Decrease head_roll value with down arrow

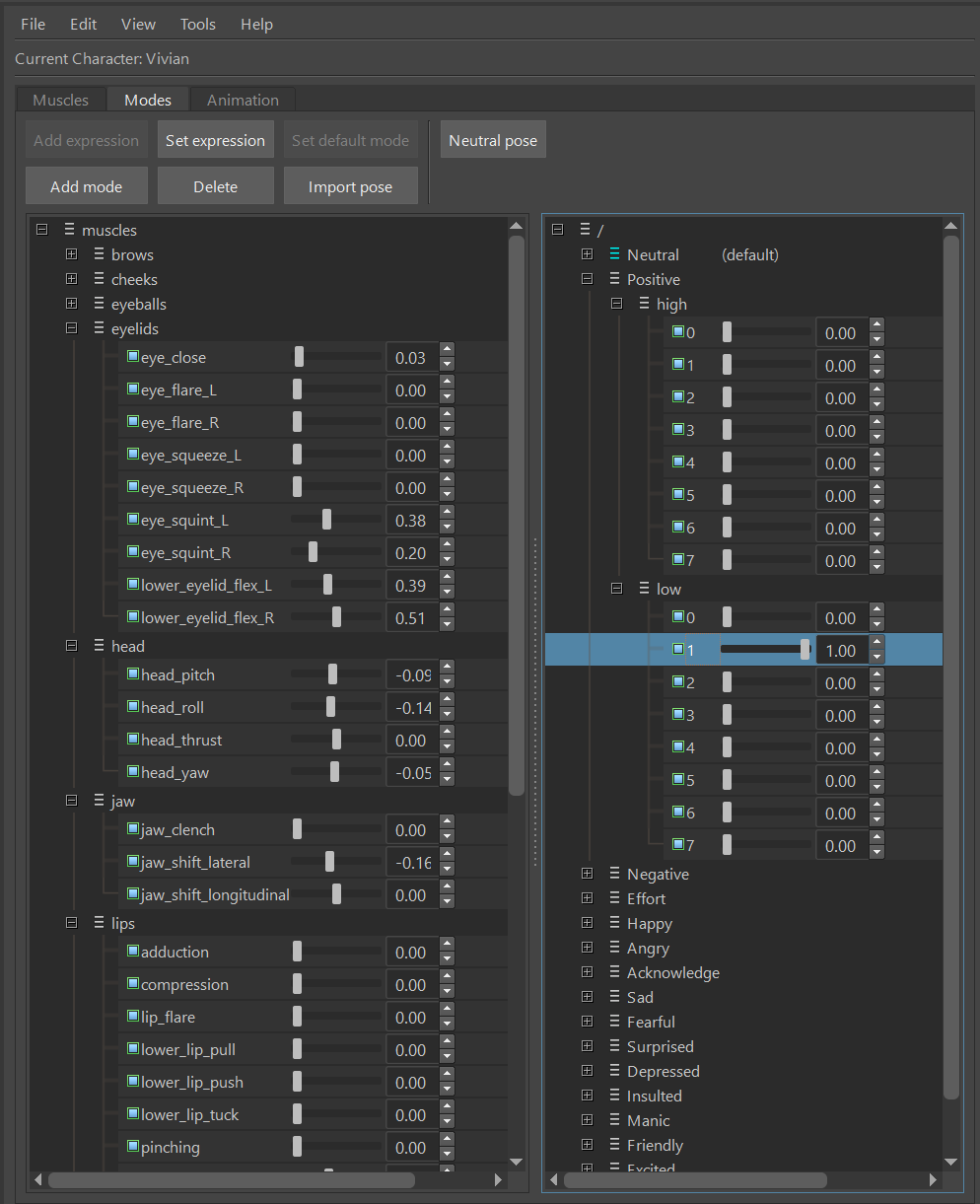(x=448, y=715)
